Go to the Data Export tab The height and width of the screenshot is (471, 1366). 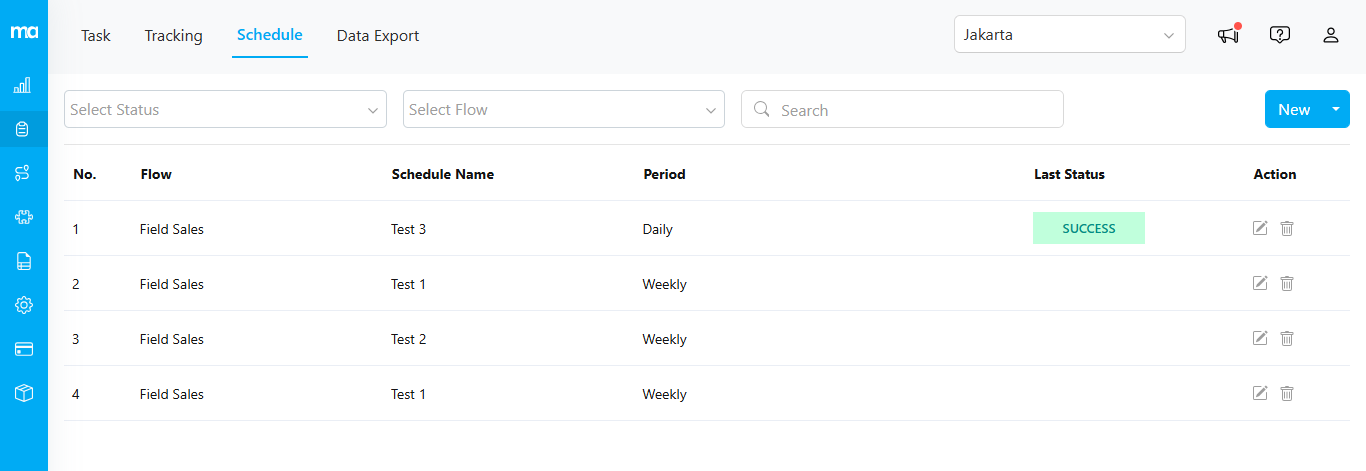pos(377,36)
